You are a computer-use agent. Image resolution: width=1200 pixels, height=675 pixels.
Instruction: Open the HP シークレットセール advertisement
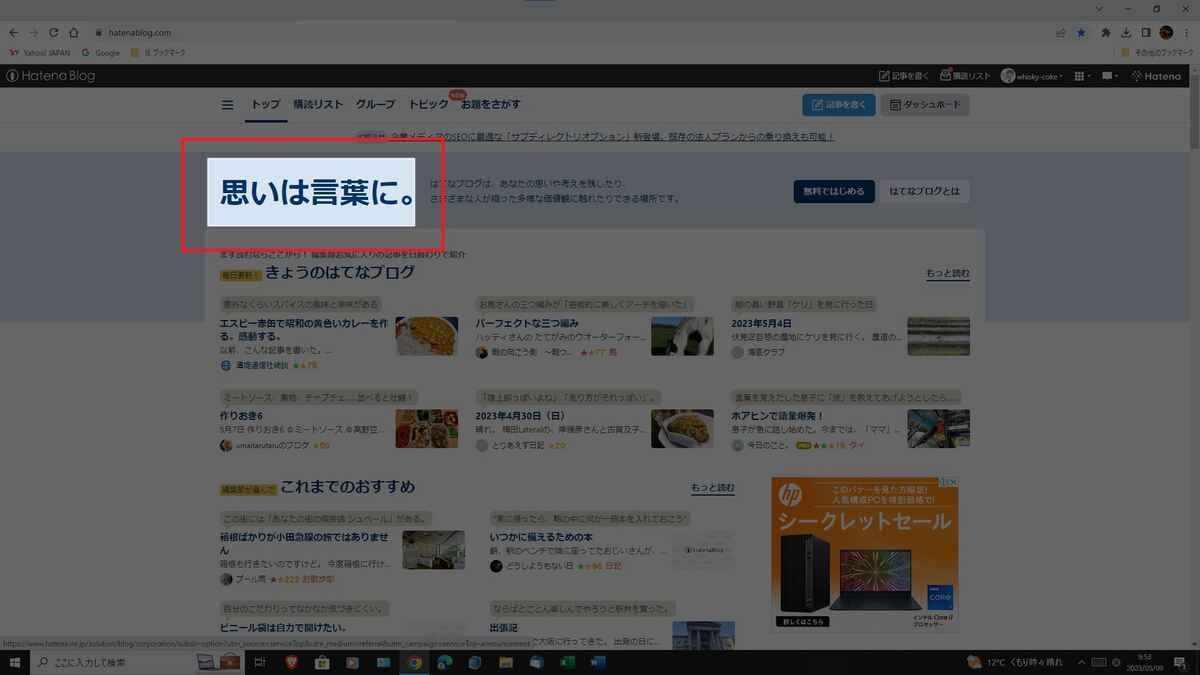tap(864, 554)
